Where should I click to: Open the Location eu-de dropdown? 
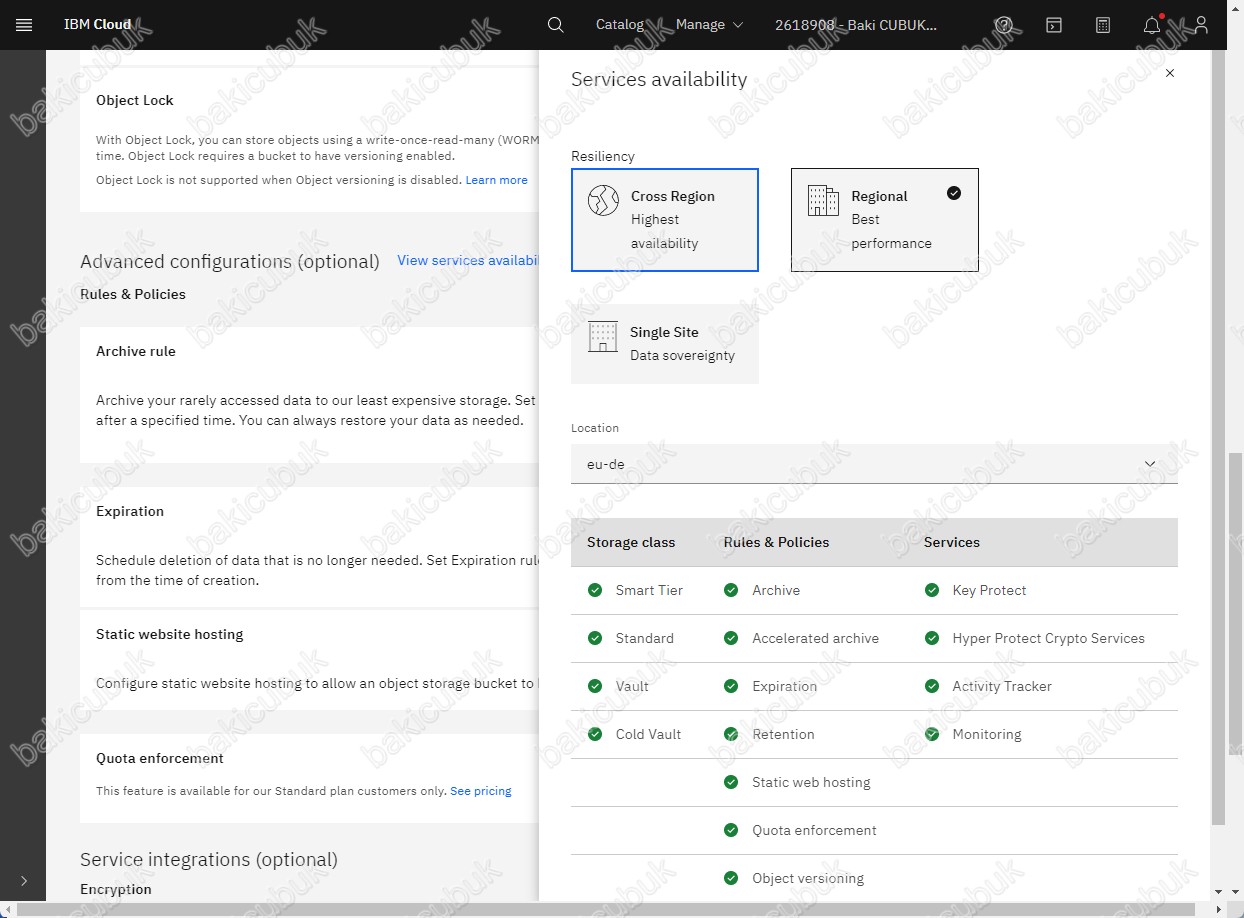tap(874, 464)
